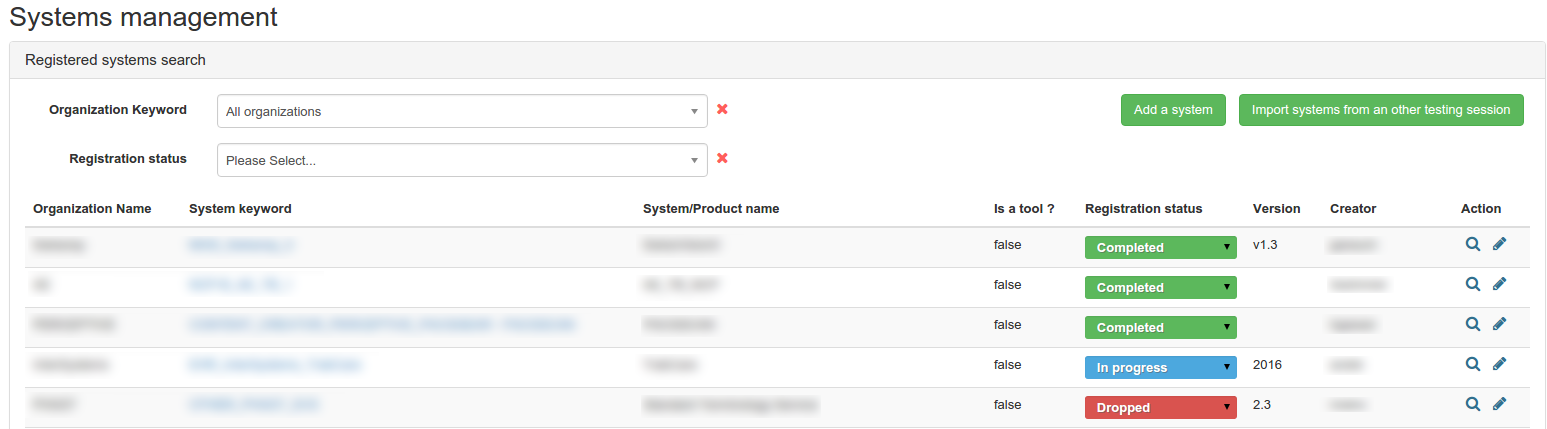This screenshot has width=1547, height=429.
Task: Reset the Registration status filter with red X
Action: 722,158
